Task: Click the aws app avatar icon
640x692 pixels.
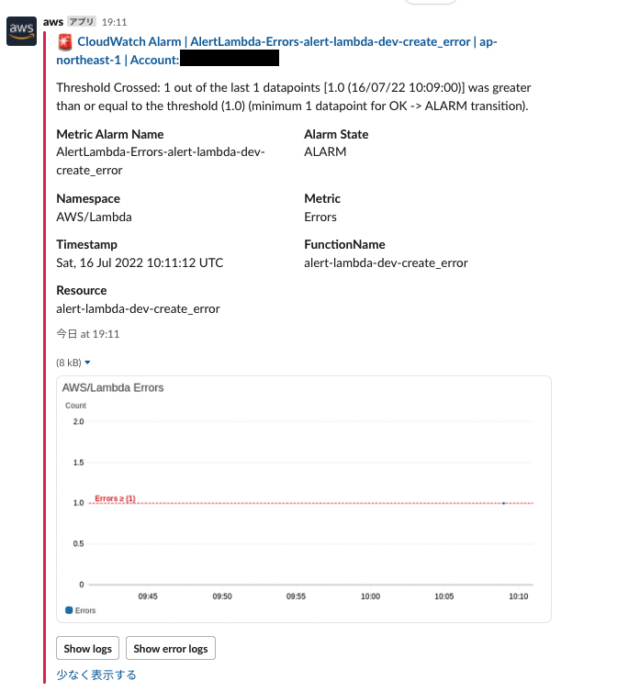Action: [21, 31]
